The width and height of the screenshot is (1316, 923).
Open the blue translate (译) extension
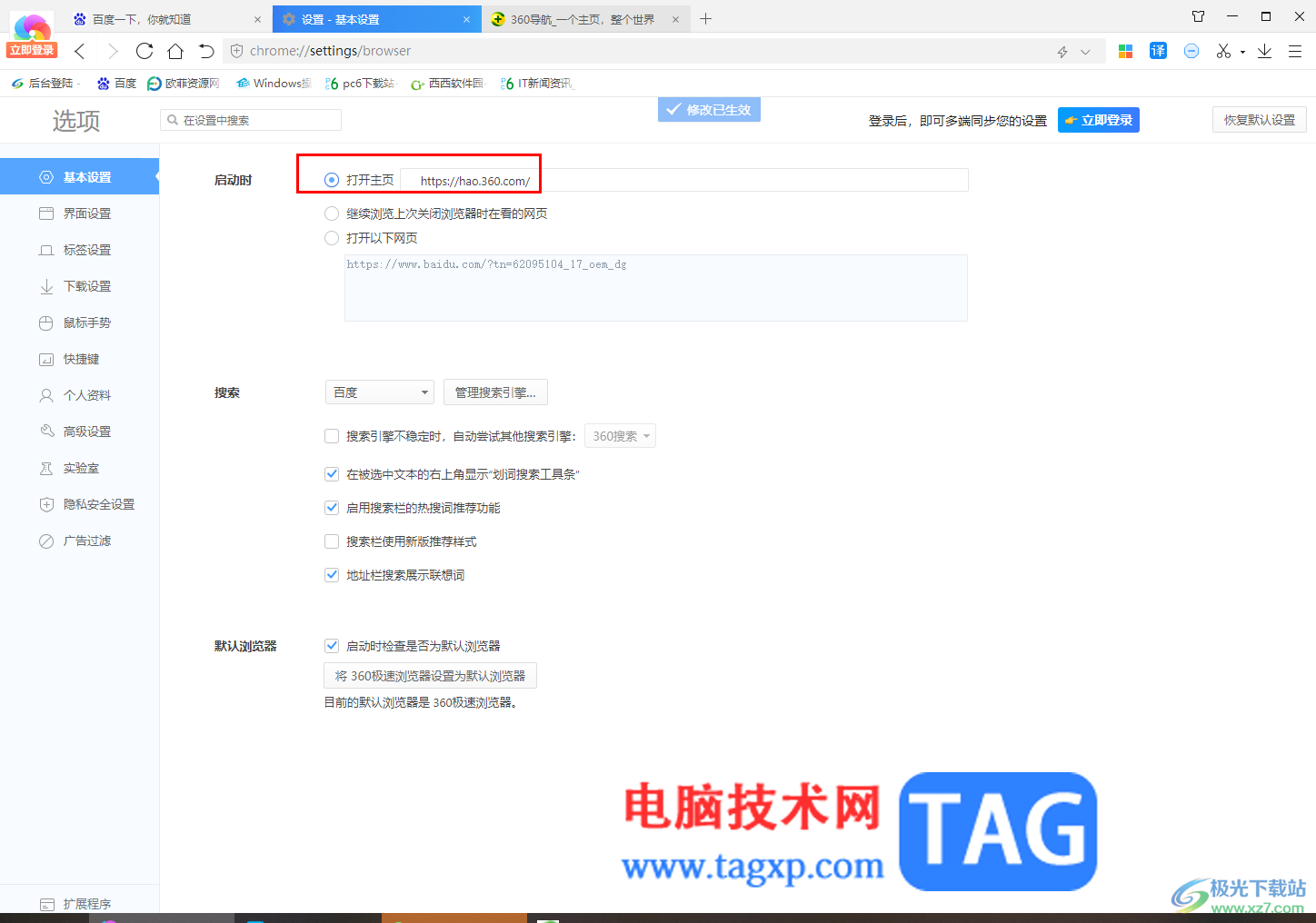[x=1158, y=51]
